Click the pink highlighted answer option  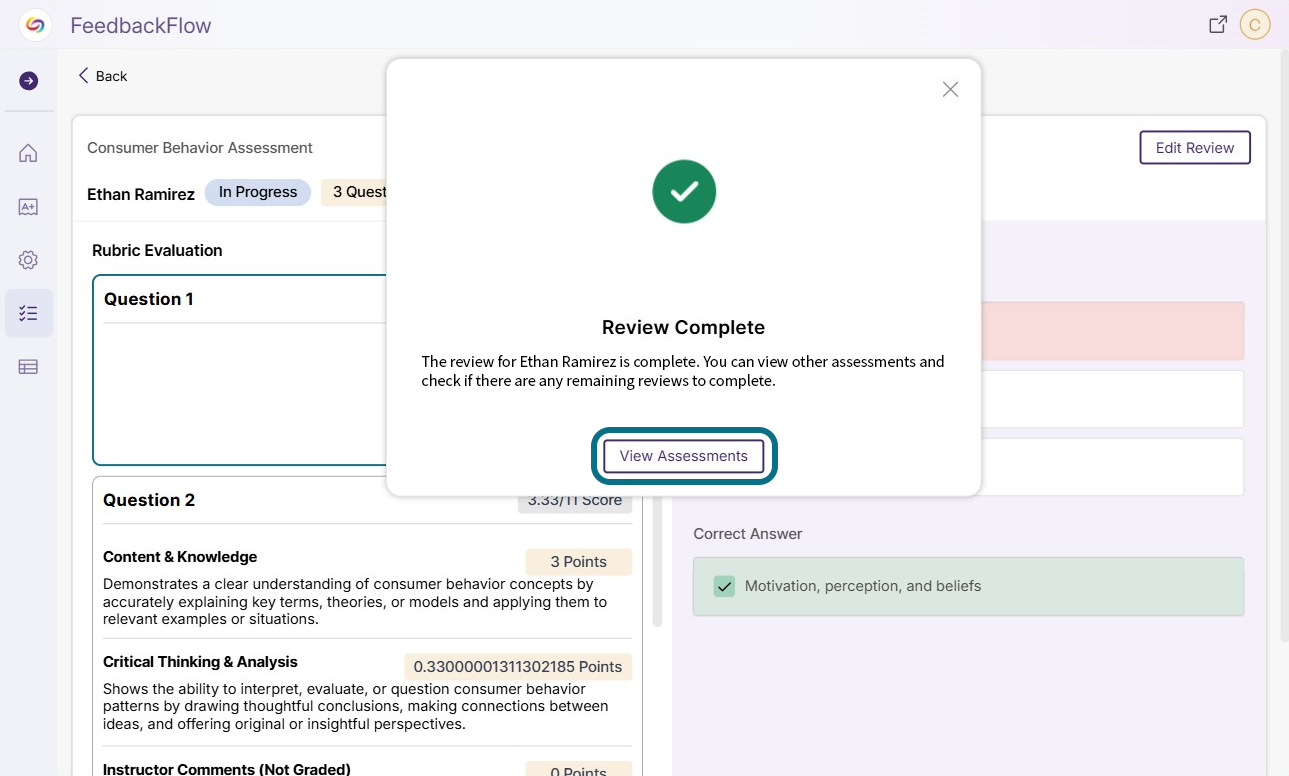pyautogui.click(x=1113, y=331)
